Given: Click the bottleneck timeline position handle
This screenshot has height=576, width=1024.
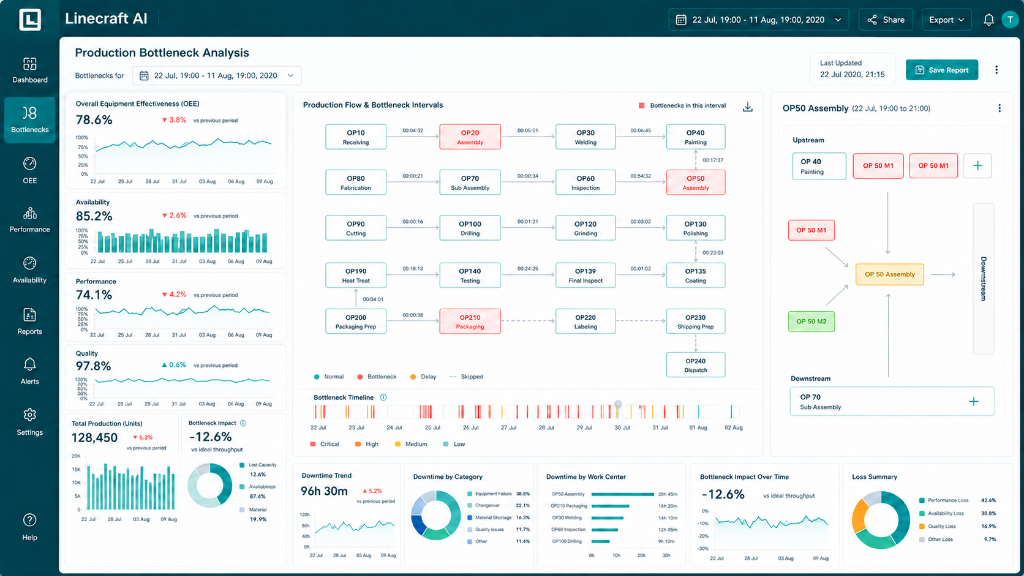Looking at the screenshot, I should tap(618, 405).
